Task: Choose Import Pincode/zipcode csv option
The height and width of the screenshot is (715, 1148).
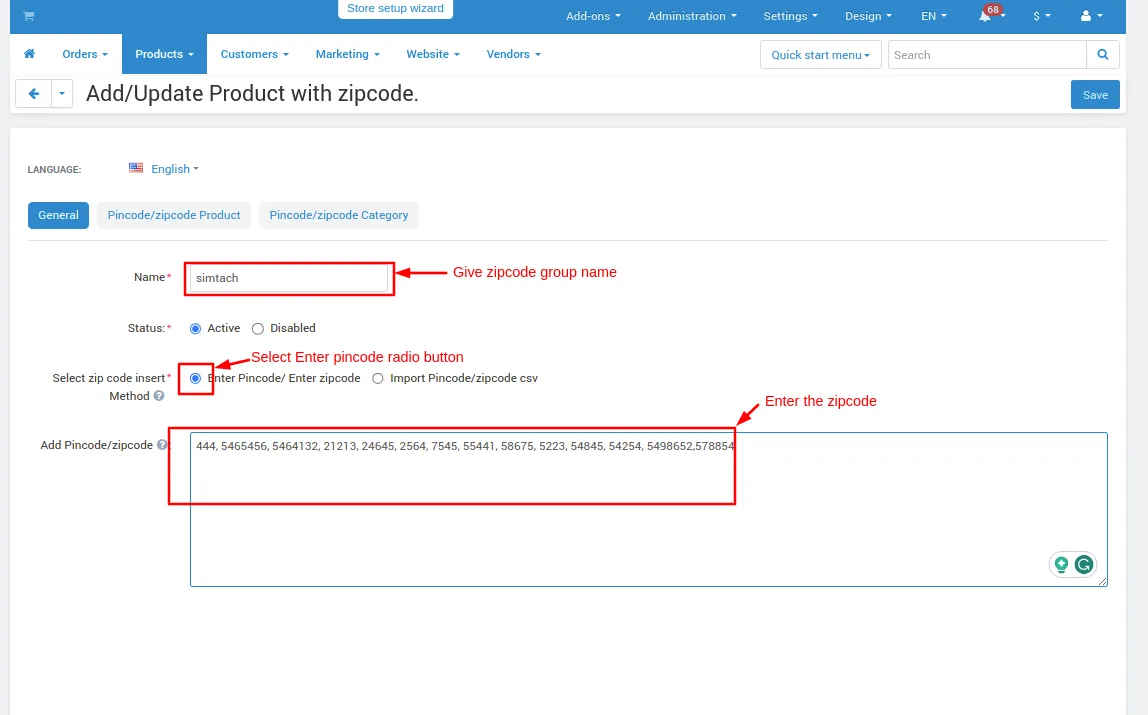Action: [378, 378]
